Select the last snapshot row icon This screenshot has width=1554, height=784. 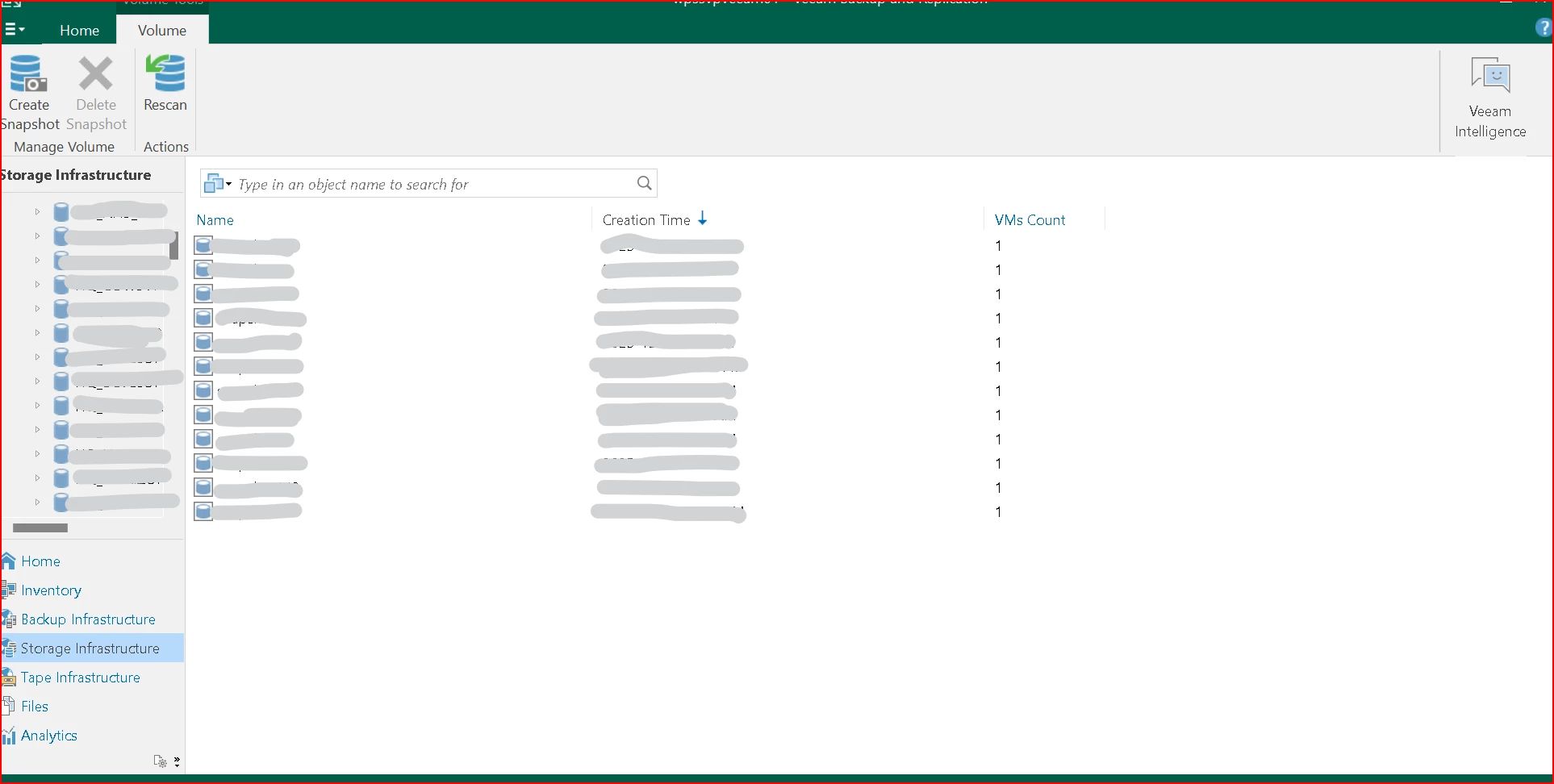(203, 511)
